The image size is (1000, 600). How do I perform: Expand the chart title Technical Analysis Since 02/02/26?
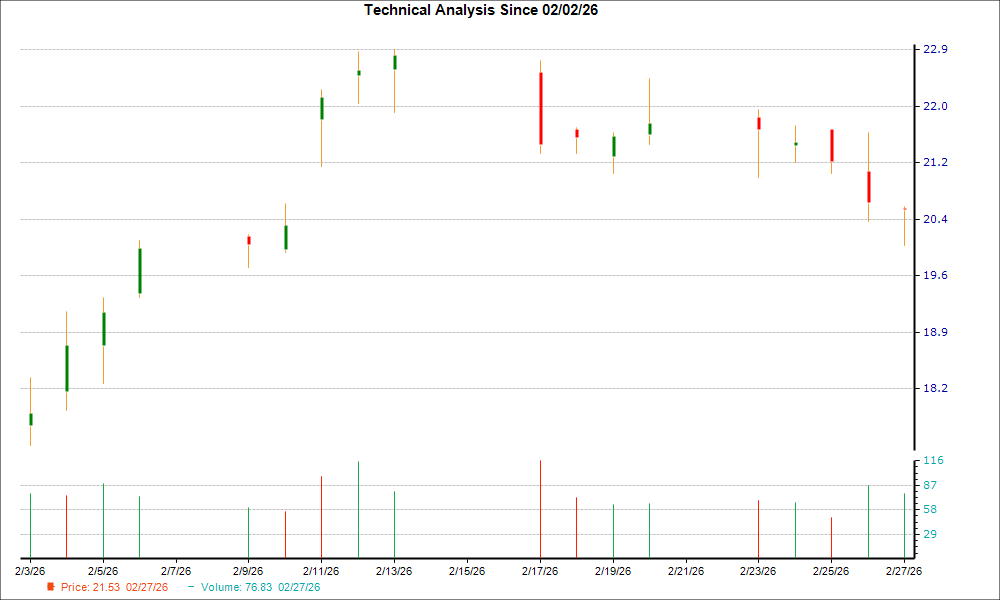click(481, 10)
